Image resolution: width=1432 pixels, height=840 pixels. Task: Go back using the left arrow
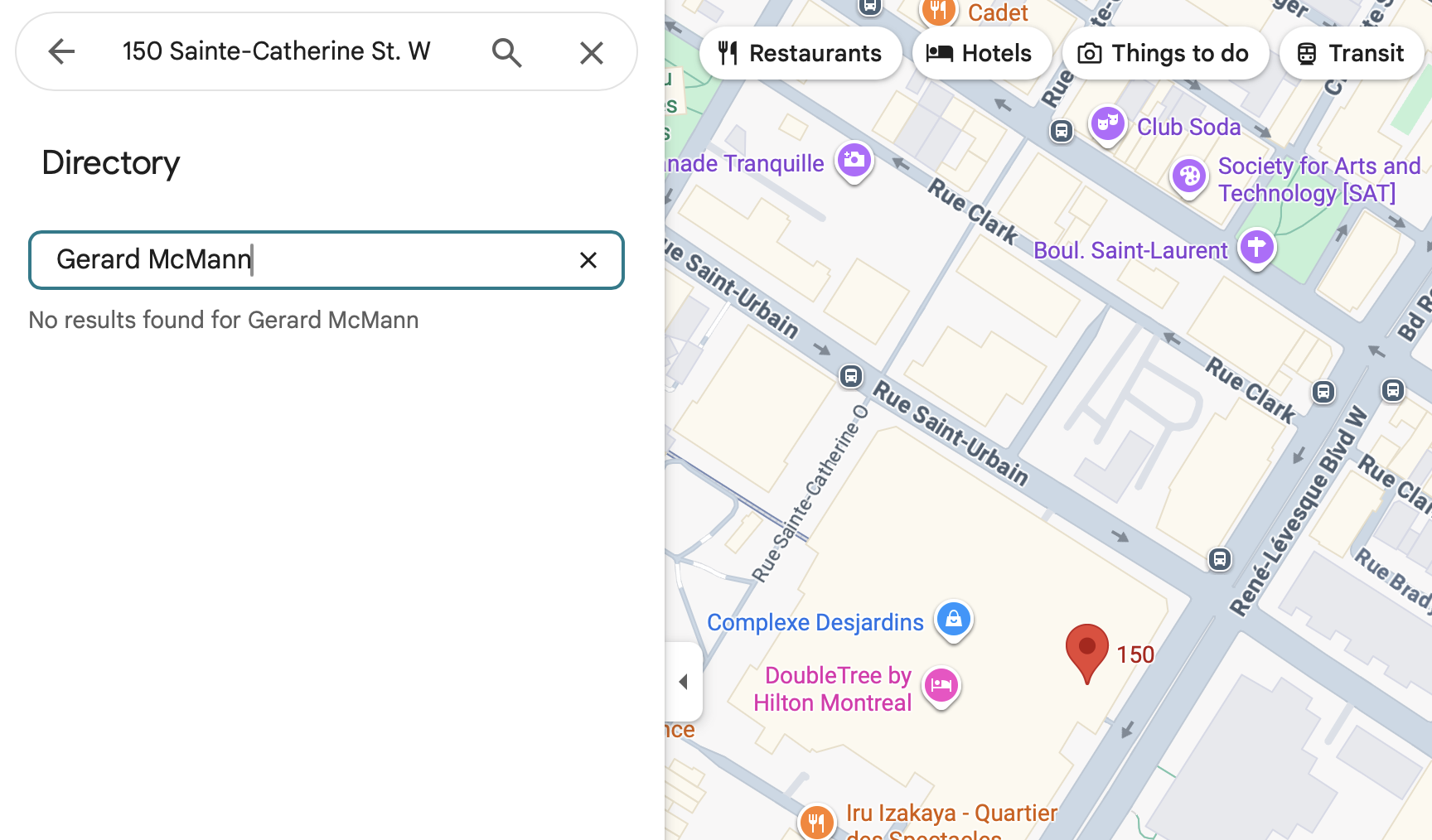[x=61, y=51]
